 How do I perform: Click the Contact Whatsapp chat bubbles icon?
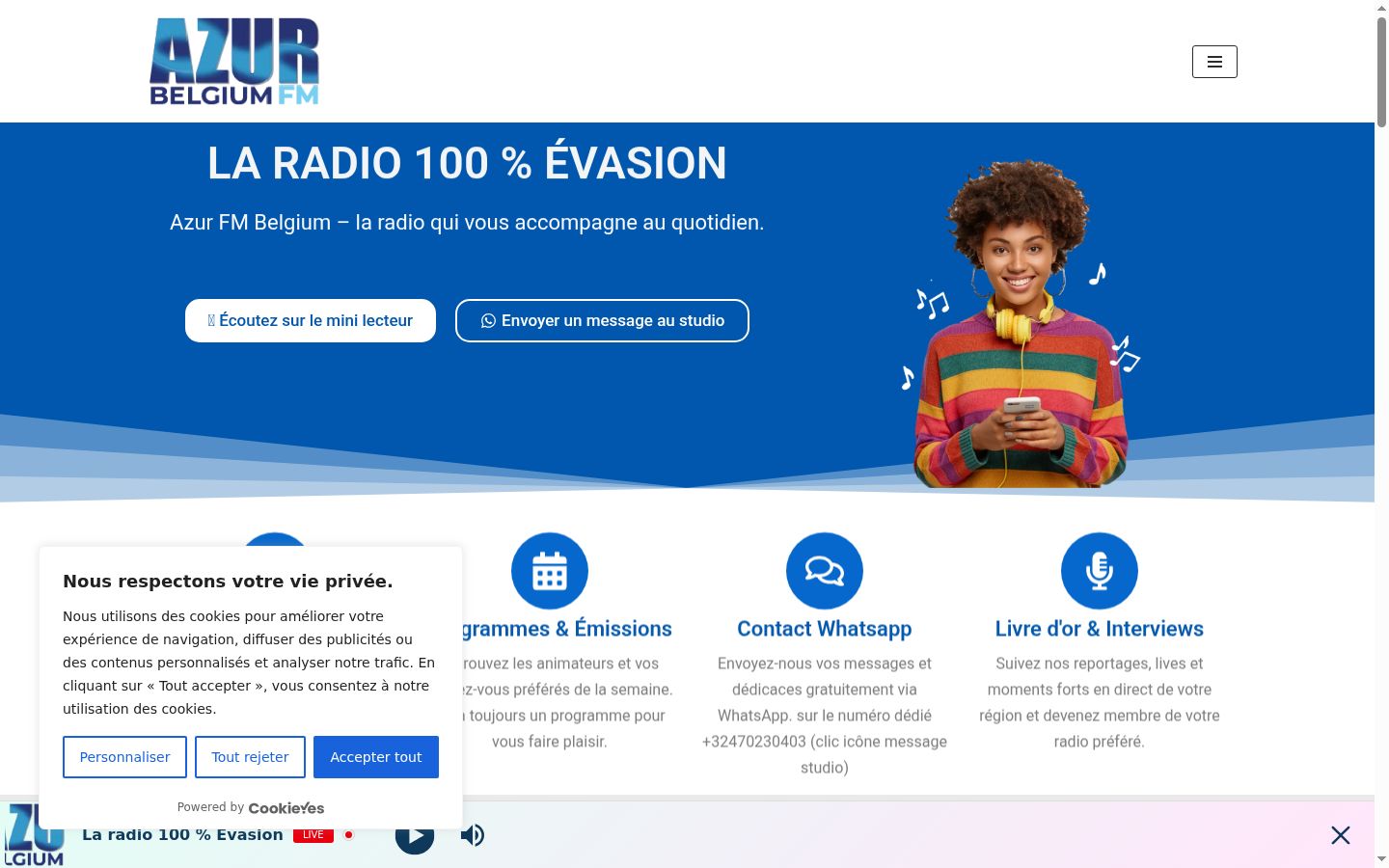pos(825,571)
